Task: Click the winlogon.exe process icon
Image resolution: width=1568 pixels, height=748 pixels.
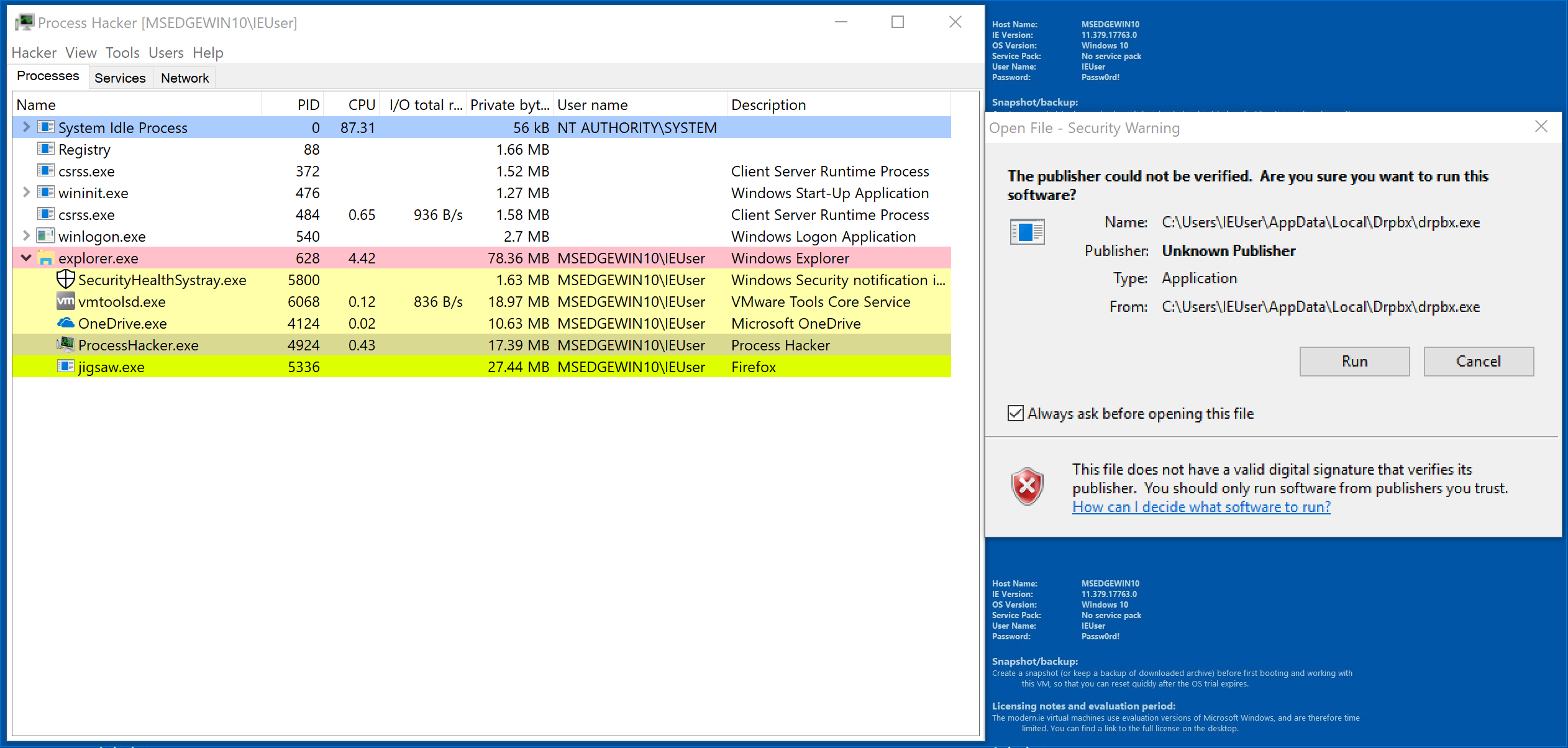Action: point(46,236)
